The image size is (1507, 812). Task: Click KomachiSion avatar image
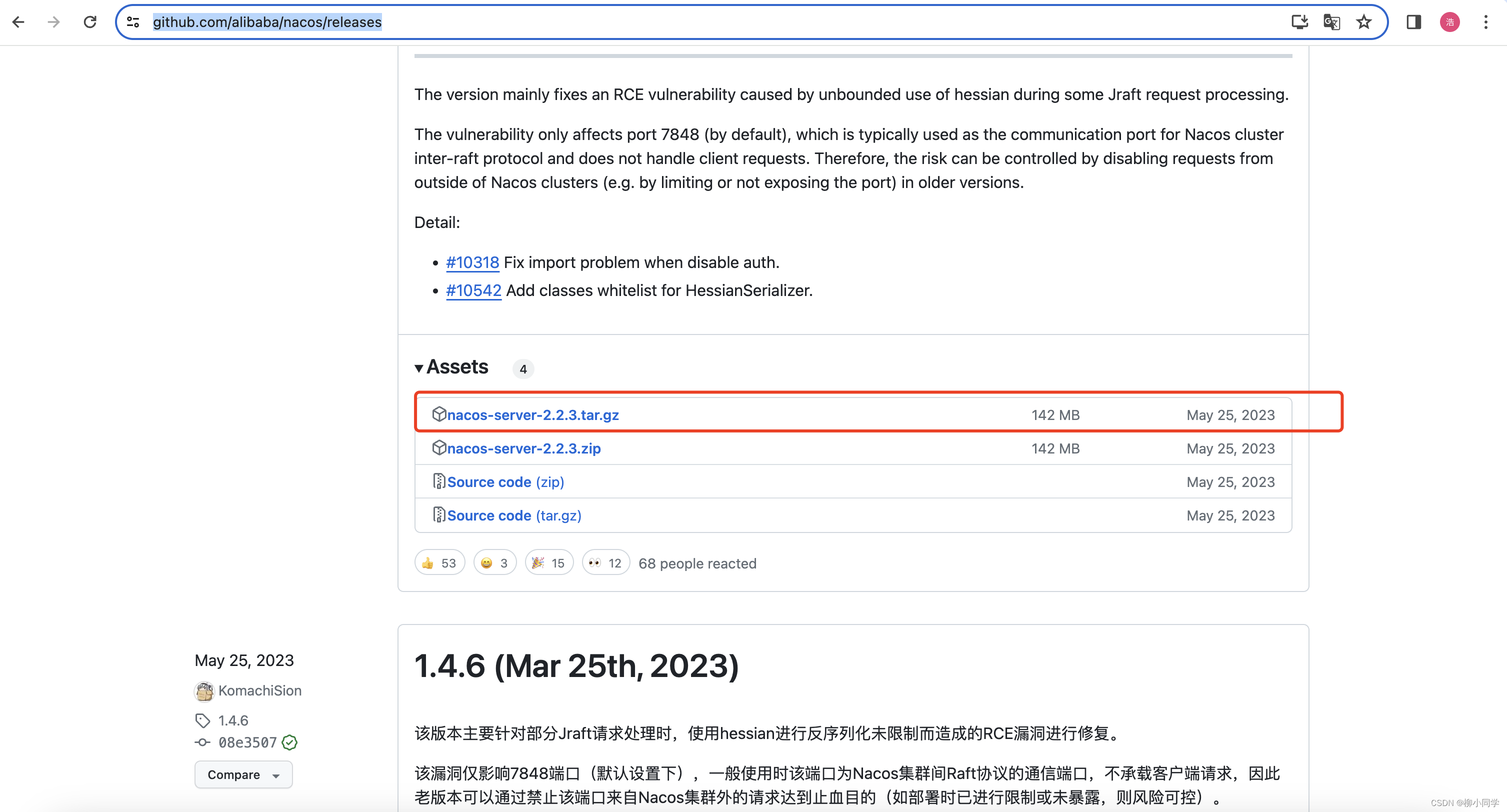[x=204, y=691]
